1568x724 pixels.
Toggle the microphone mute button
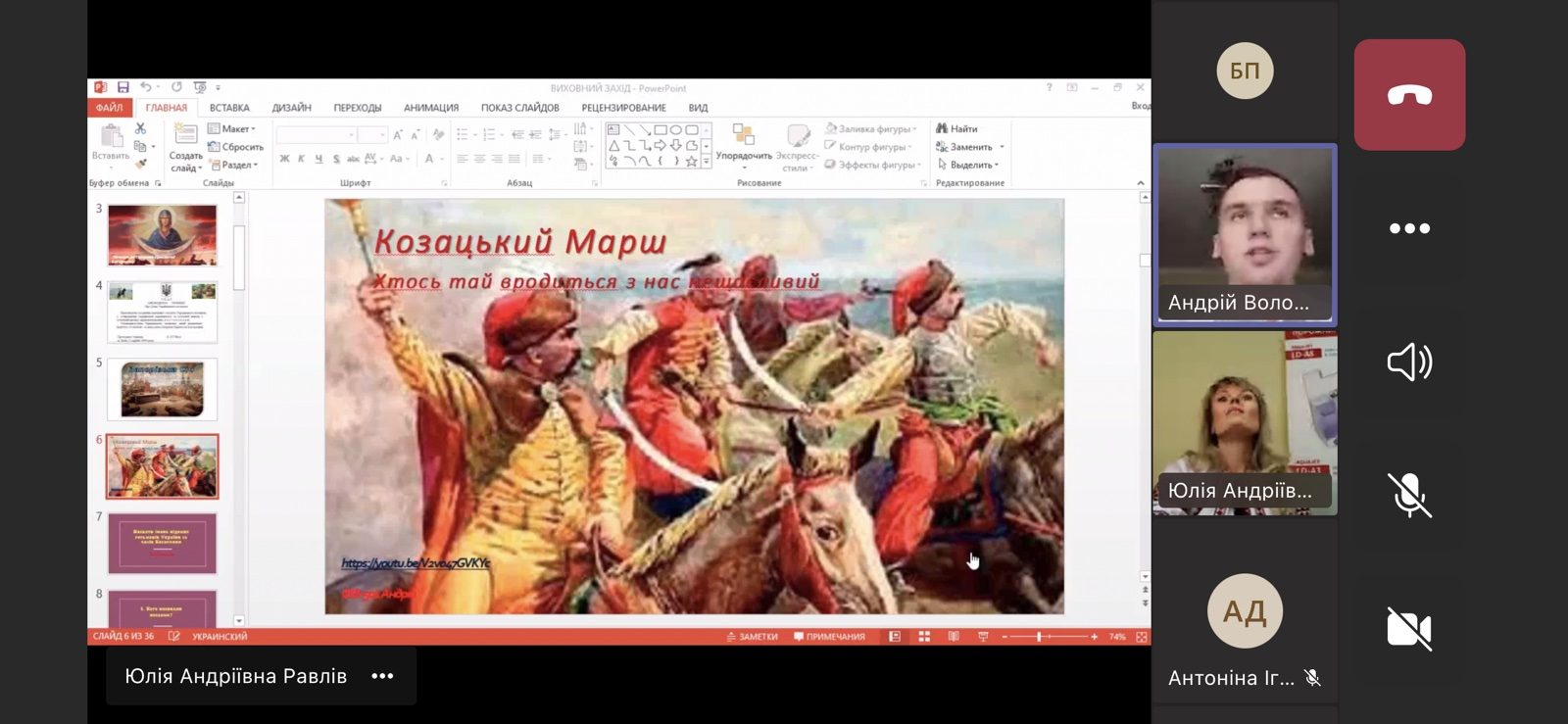1409,495
